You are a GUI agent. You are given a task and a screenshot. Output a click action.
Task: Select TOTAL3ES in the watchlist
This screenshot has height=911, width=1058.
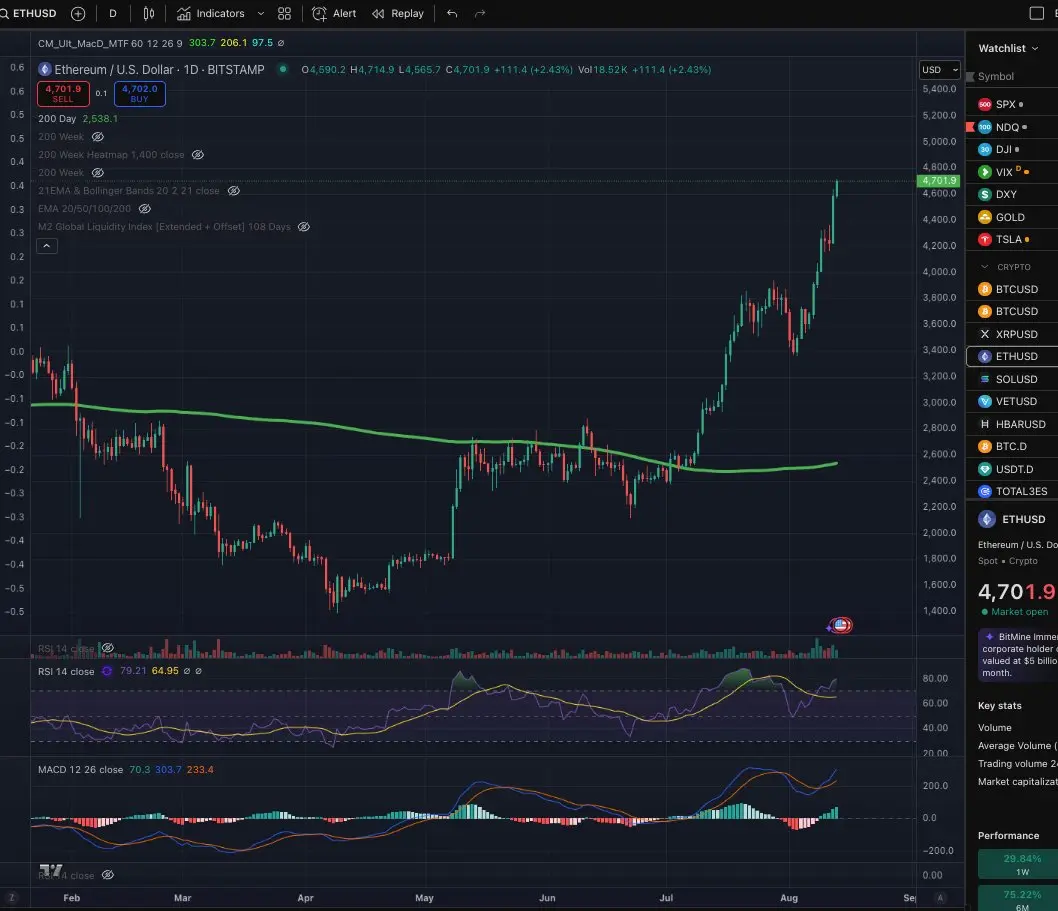(1012, 491)
